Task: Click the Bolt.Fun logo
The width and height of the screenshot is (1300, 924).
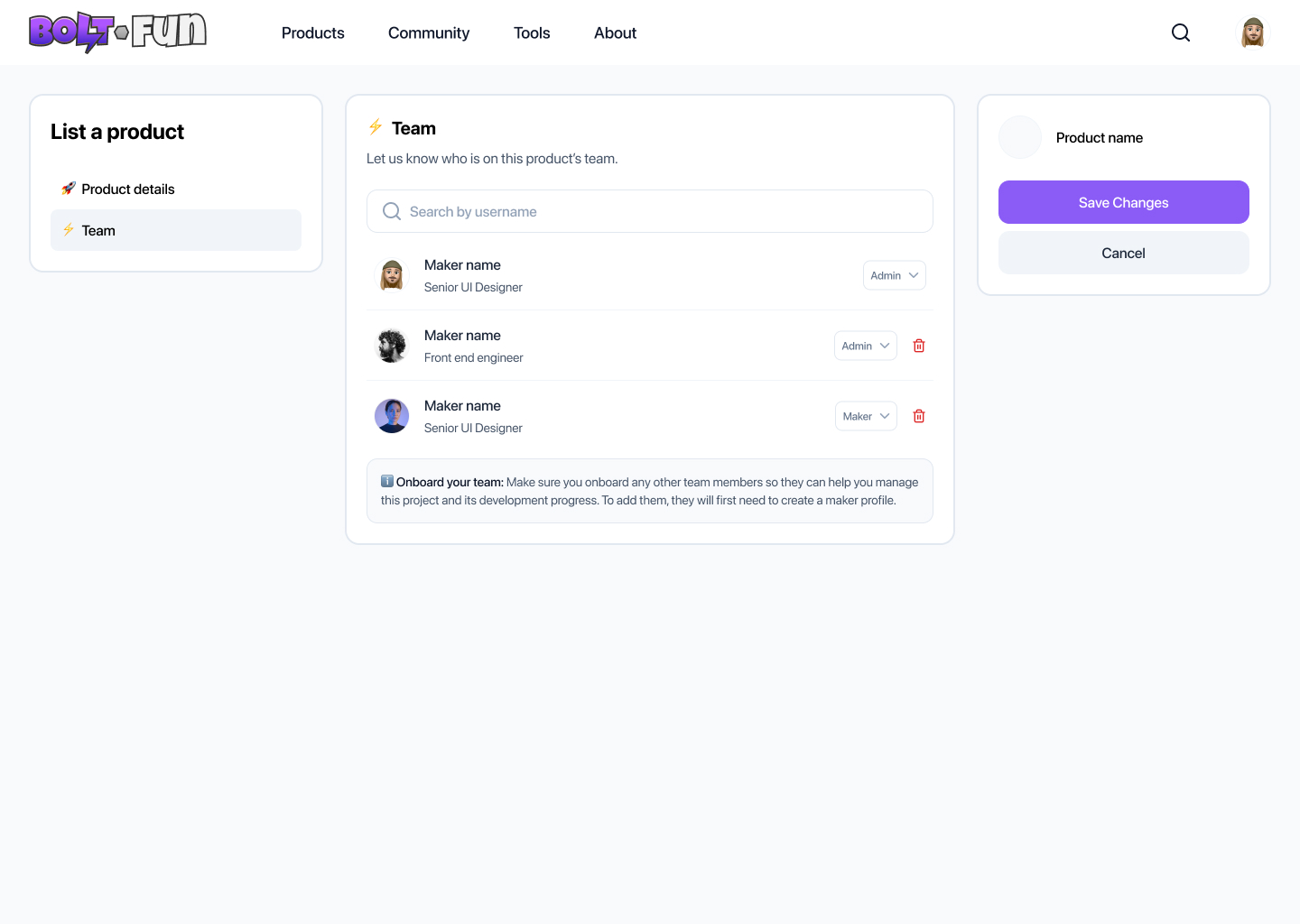Action: (x=118, y=32)
